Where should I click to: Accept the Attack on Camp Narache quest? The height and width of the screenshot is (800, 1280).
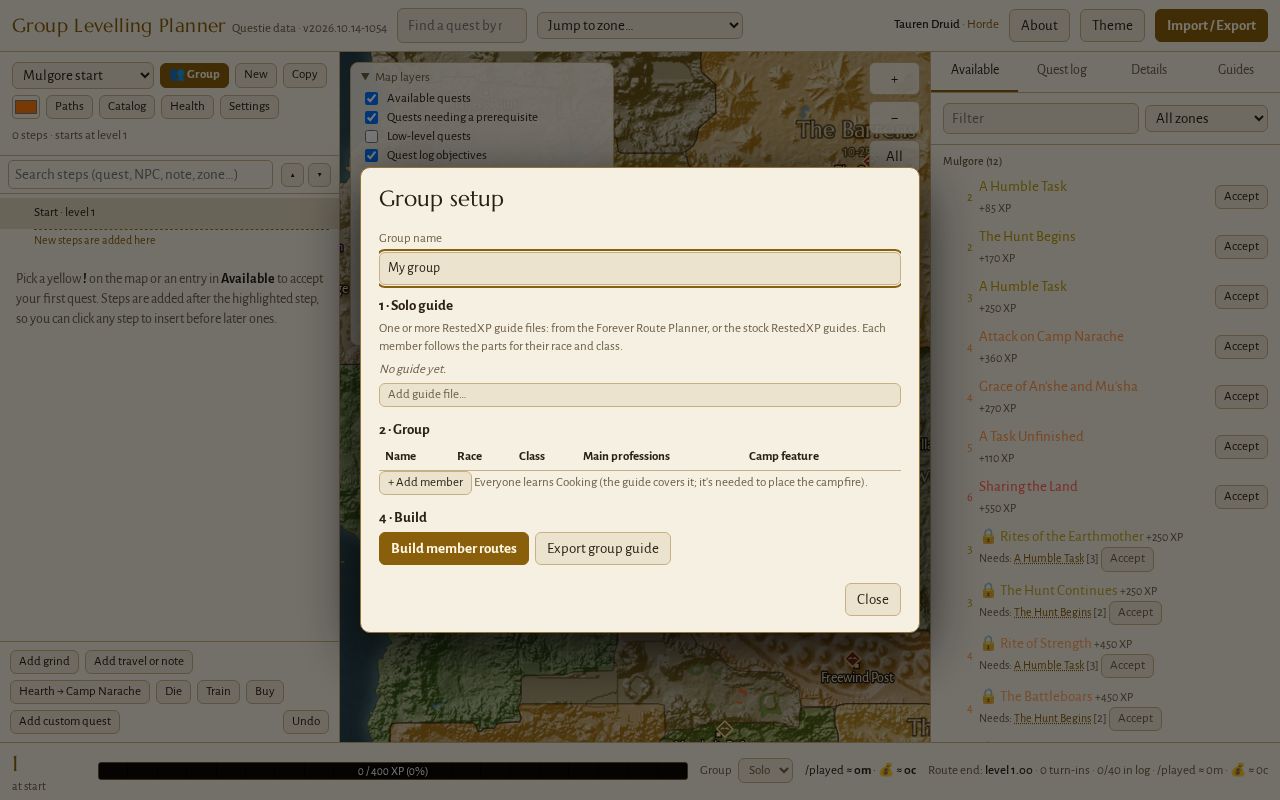pos(1241,347)
